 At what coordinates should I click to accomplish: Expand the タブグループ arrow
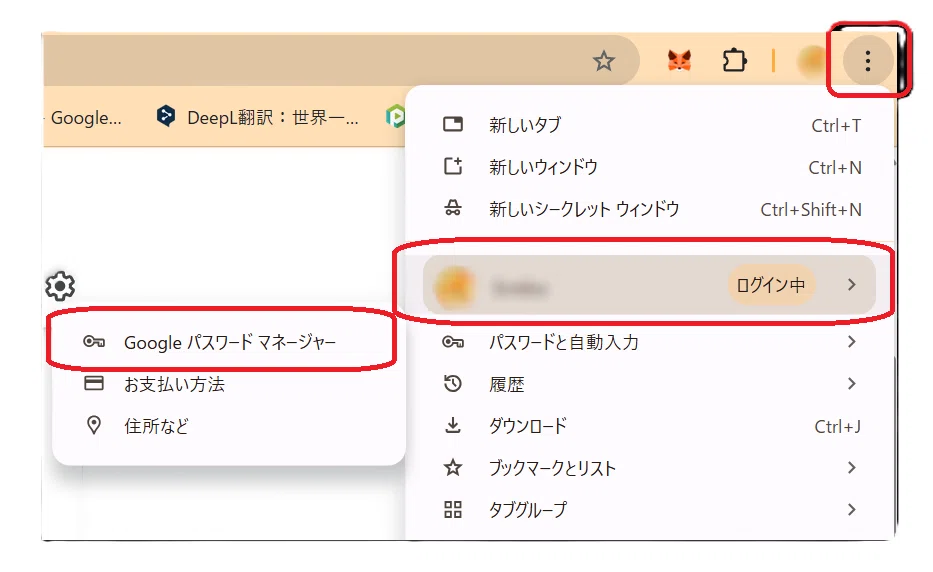pos(851,510)
